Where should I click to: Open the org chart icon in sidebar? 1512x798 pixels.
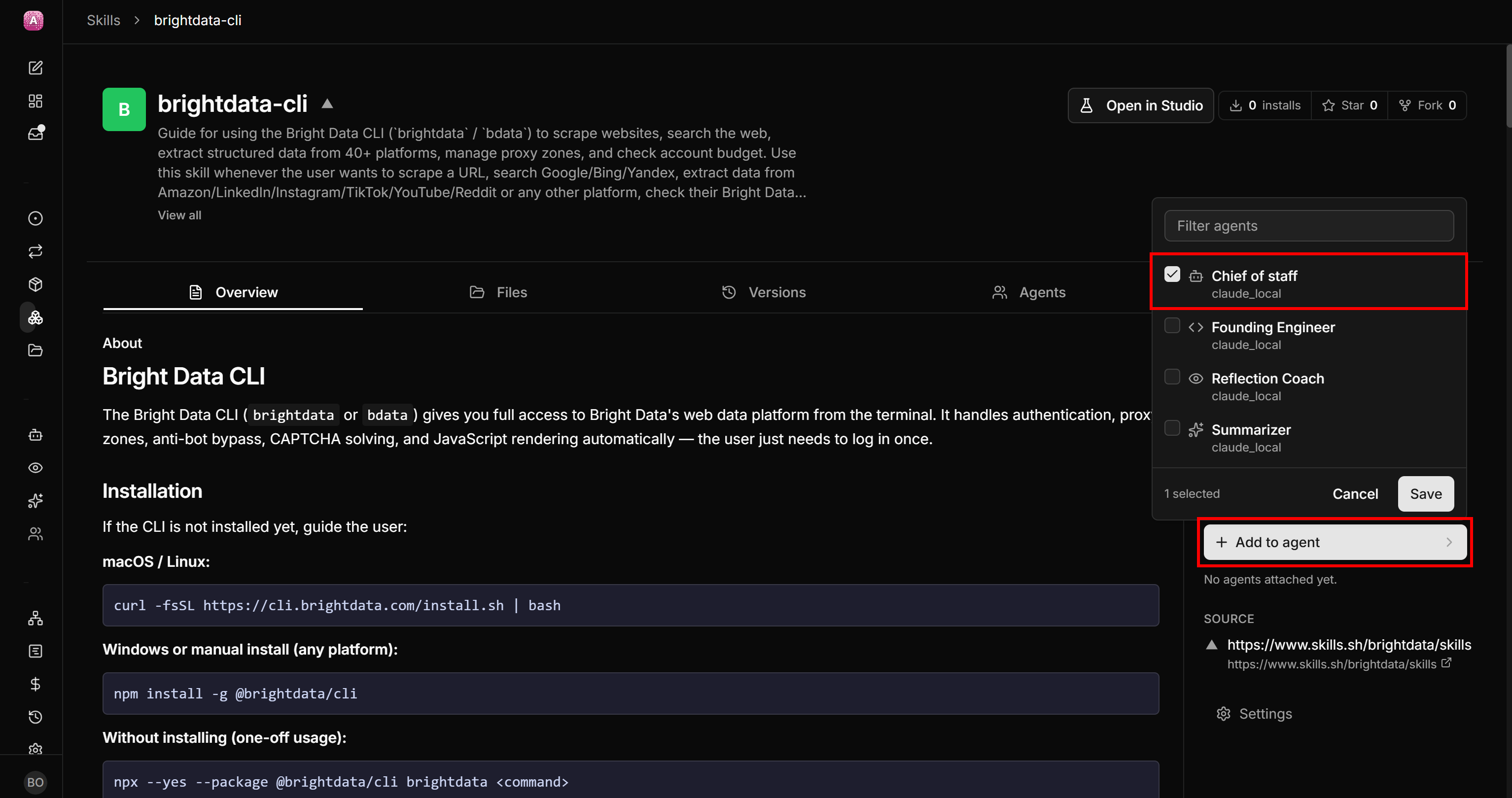(35, 619)
